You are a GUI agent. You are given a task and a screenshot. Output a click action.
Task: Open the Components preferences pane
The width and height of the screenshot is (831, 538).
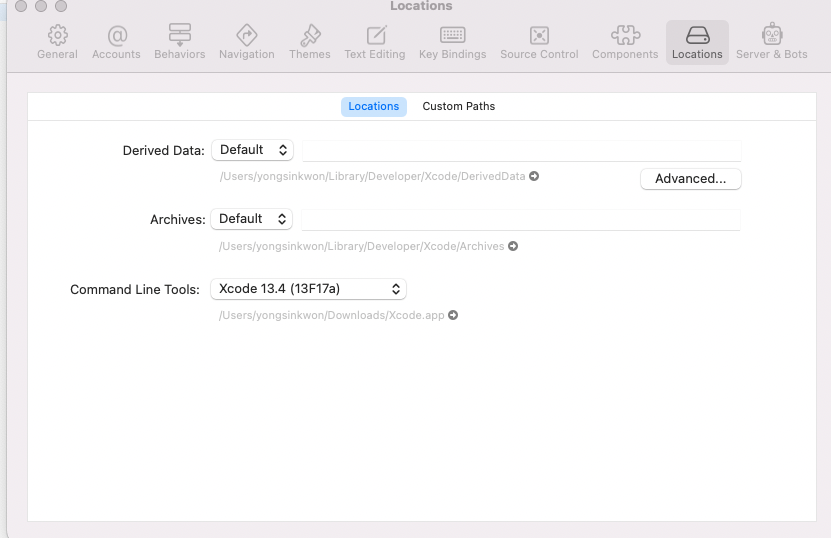(625, 42)
